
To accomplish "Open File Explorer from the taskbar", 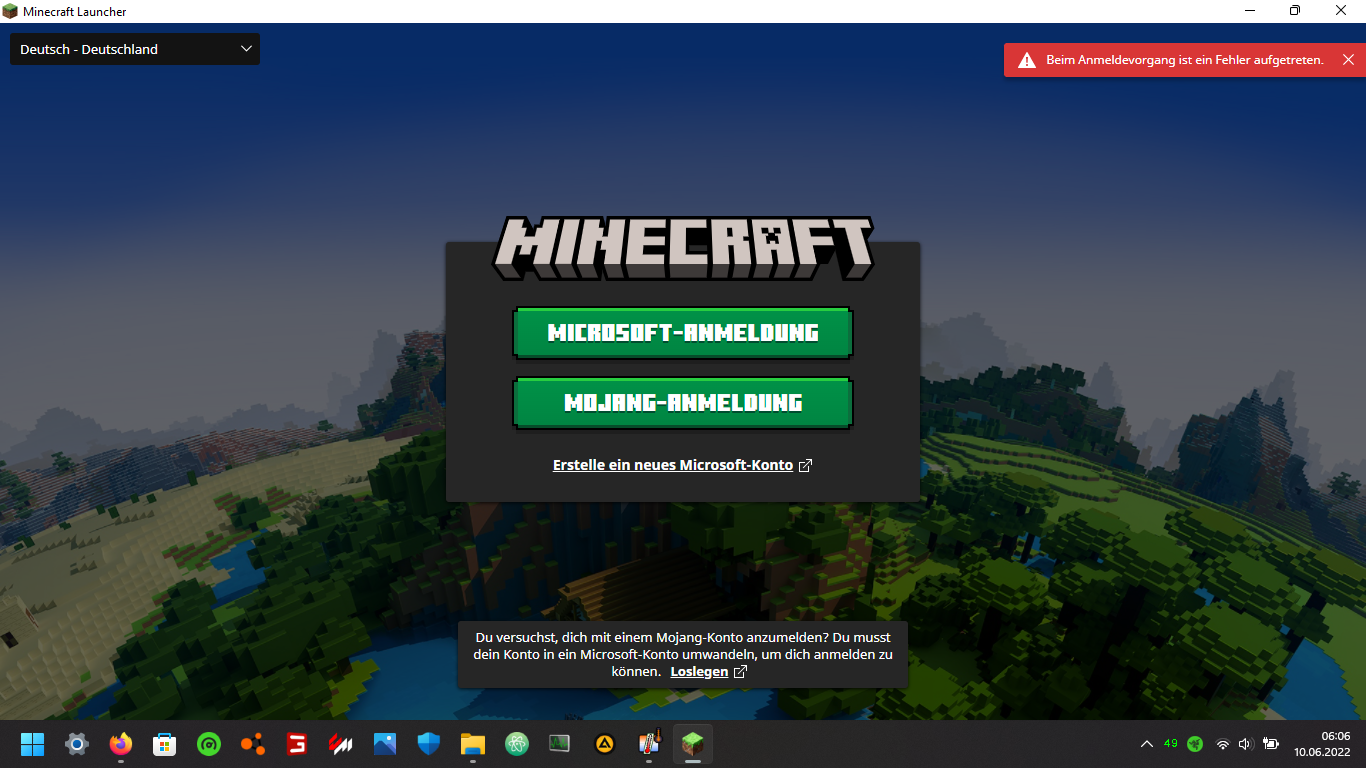I will (473, 744).
